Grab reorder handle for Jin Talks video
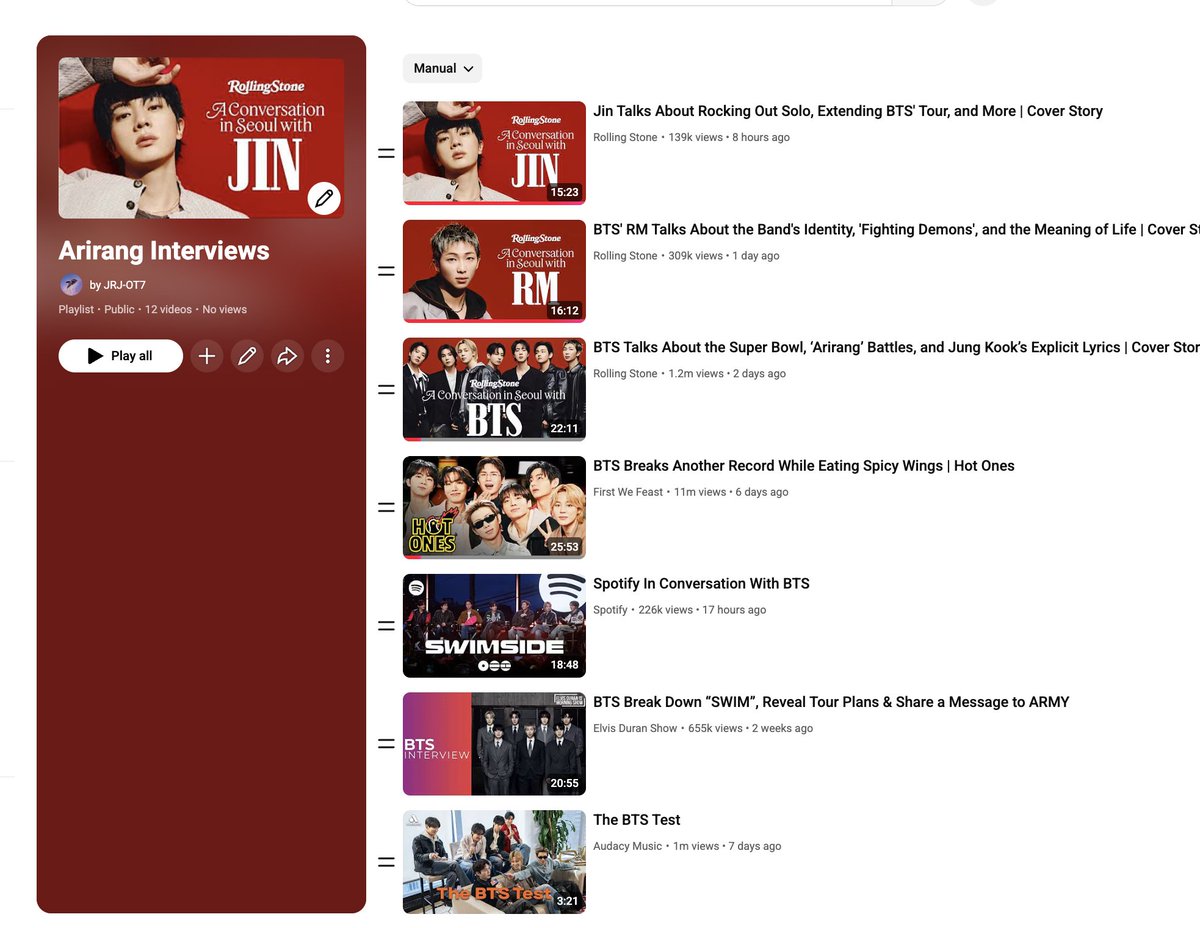This screenshot has width=1200, height=928. click(386, 154)
